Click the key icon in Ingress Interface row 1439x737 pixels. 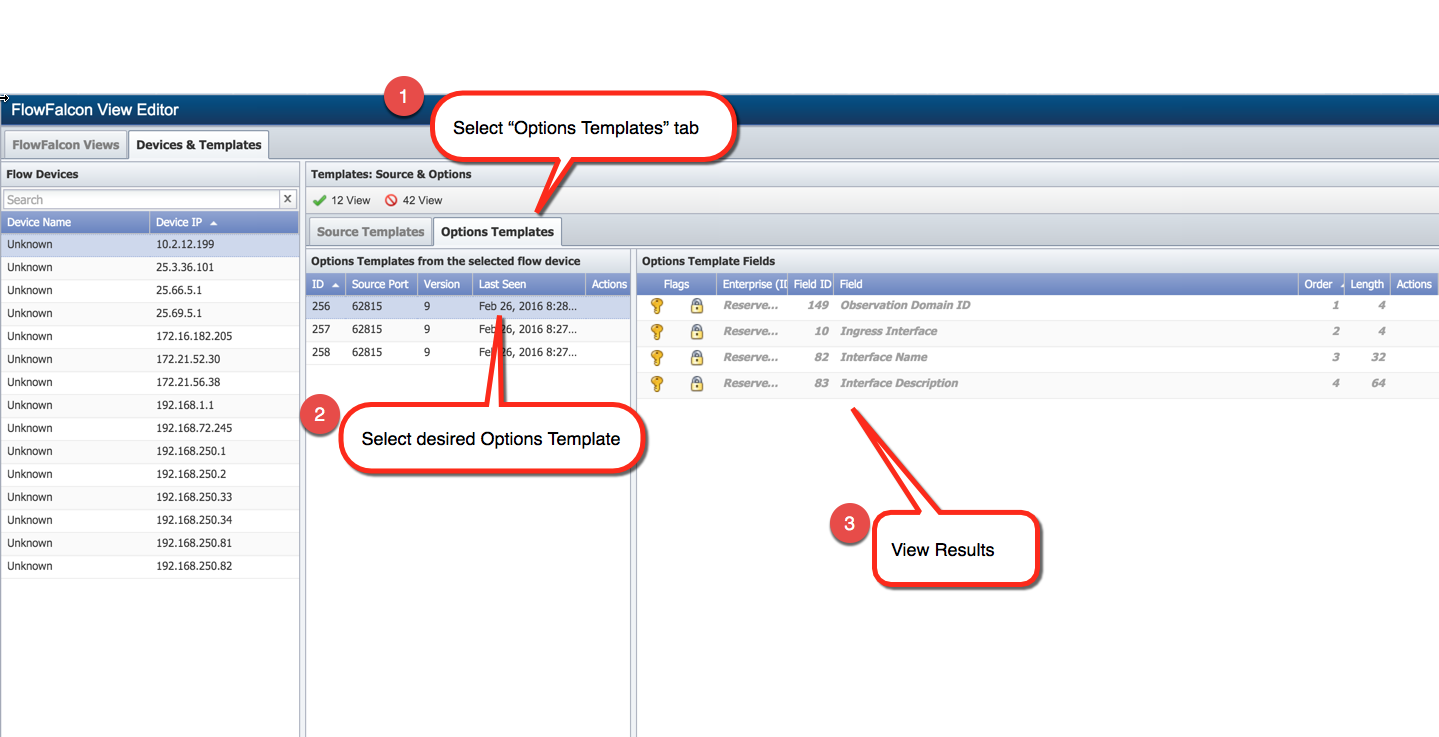(657, 332)
